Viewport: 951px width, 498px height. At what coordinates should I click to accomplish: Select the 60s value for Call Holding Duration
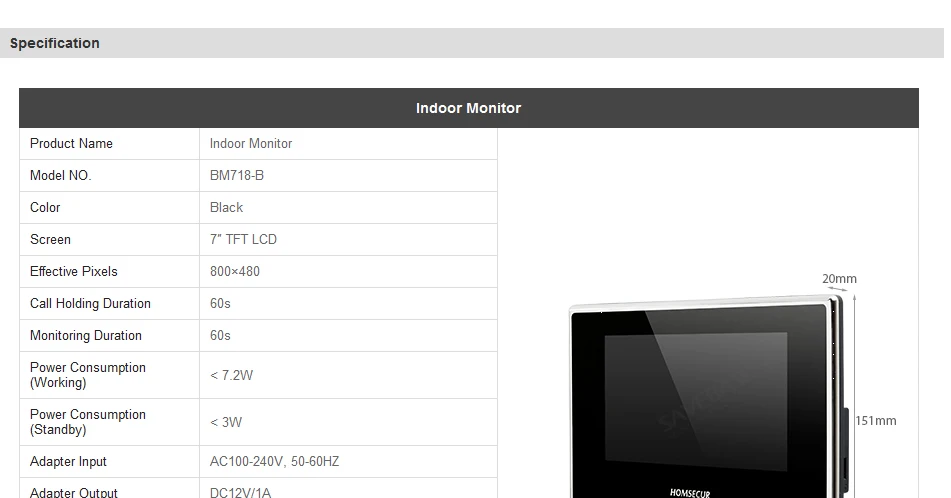point(220,304)
